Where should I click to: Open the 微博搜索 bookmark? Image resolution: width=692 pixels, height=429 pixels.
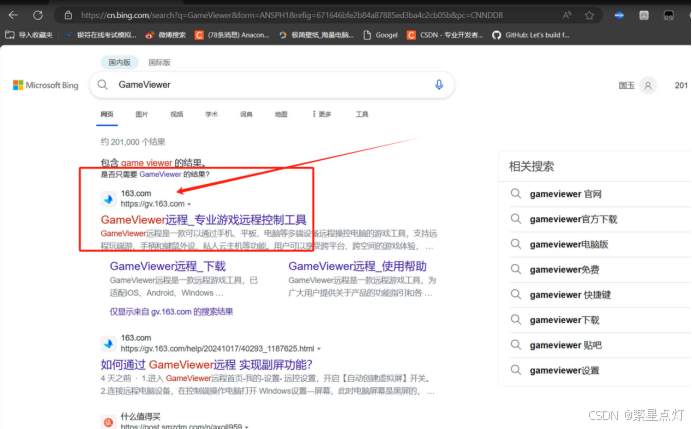165,35
